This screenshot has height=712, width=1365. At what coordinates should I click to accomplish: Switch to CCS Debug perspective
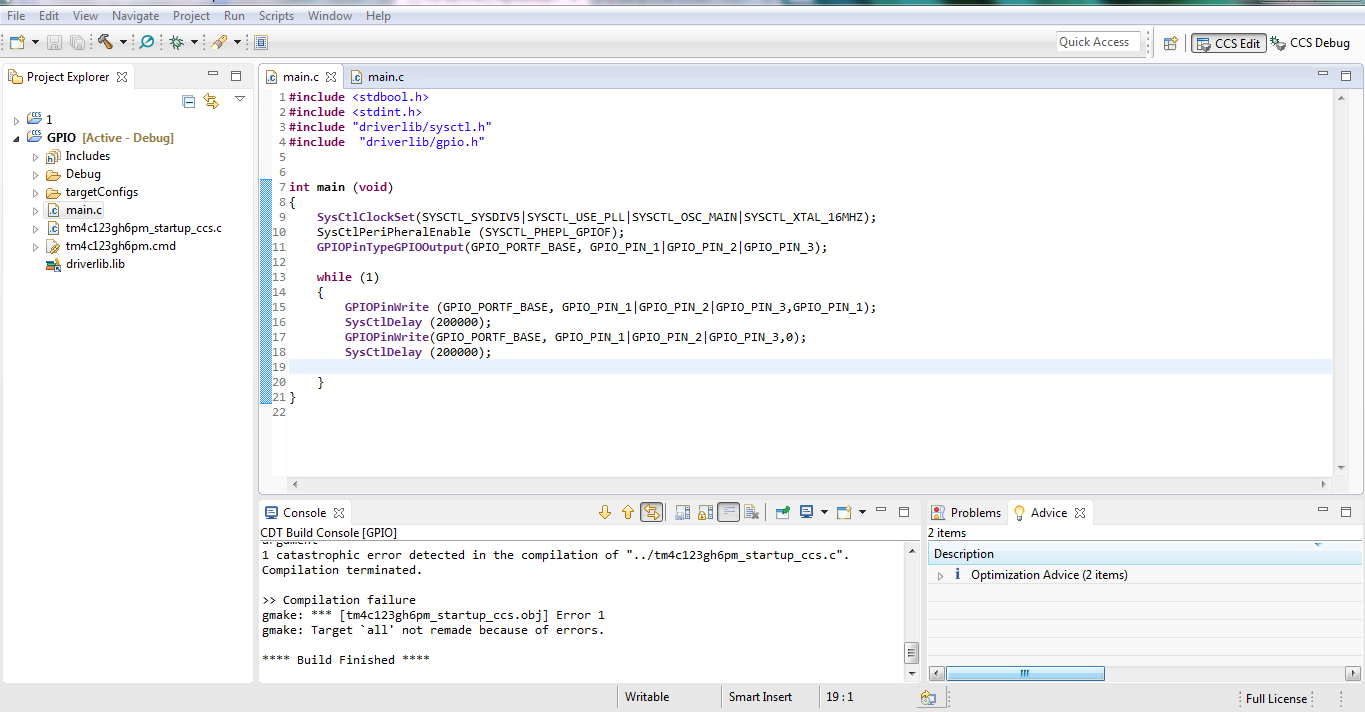(x=1310, y=43)
